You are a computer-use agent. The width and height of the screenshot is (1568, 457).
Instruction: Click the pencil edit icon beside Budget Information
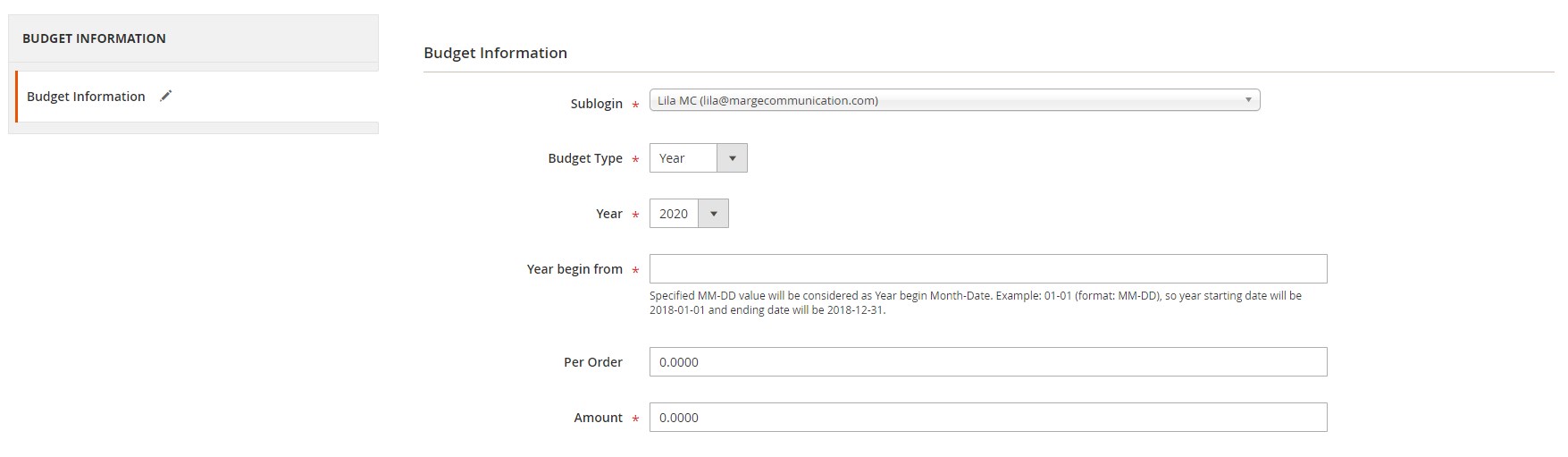tap(165, 97)
